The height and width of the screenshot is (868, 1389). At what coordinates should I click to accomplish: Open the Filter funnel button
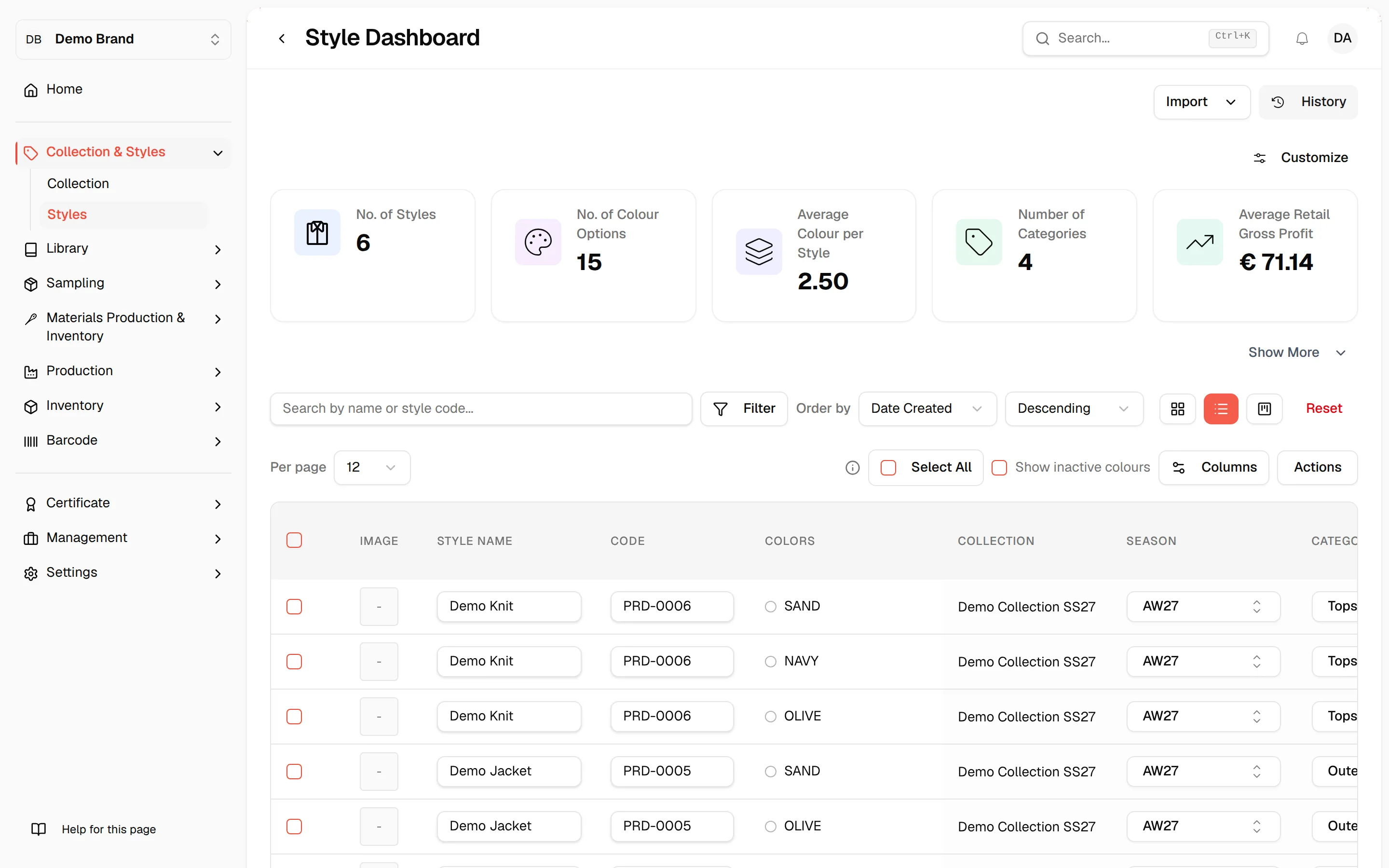pos(744,409)
